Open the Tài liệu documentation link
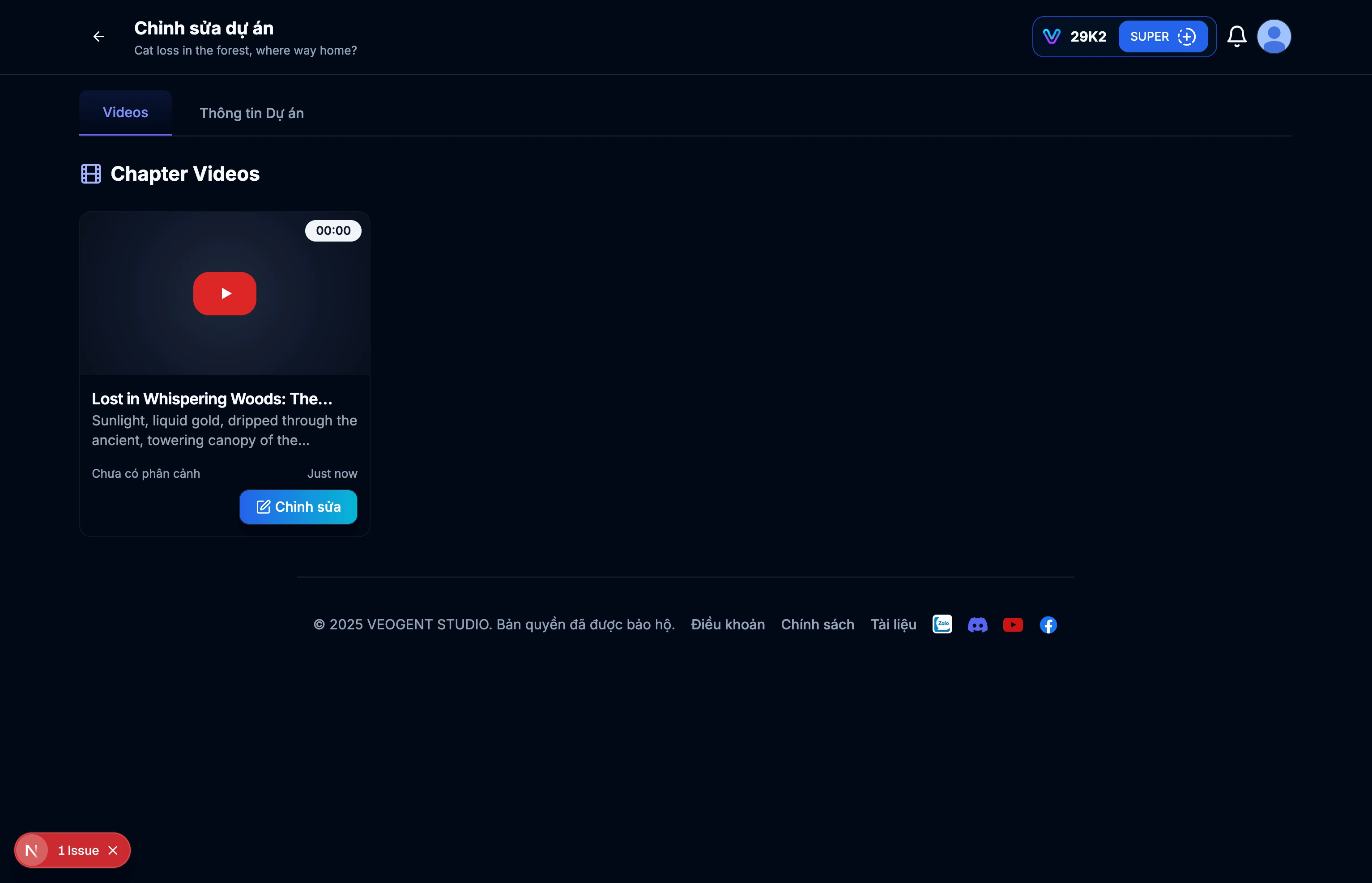This screenshot has width=1372, height=883. pyautogui.click(x=892, y=624)
